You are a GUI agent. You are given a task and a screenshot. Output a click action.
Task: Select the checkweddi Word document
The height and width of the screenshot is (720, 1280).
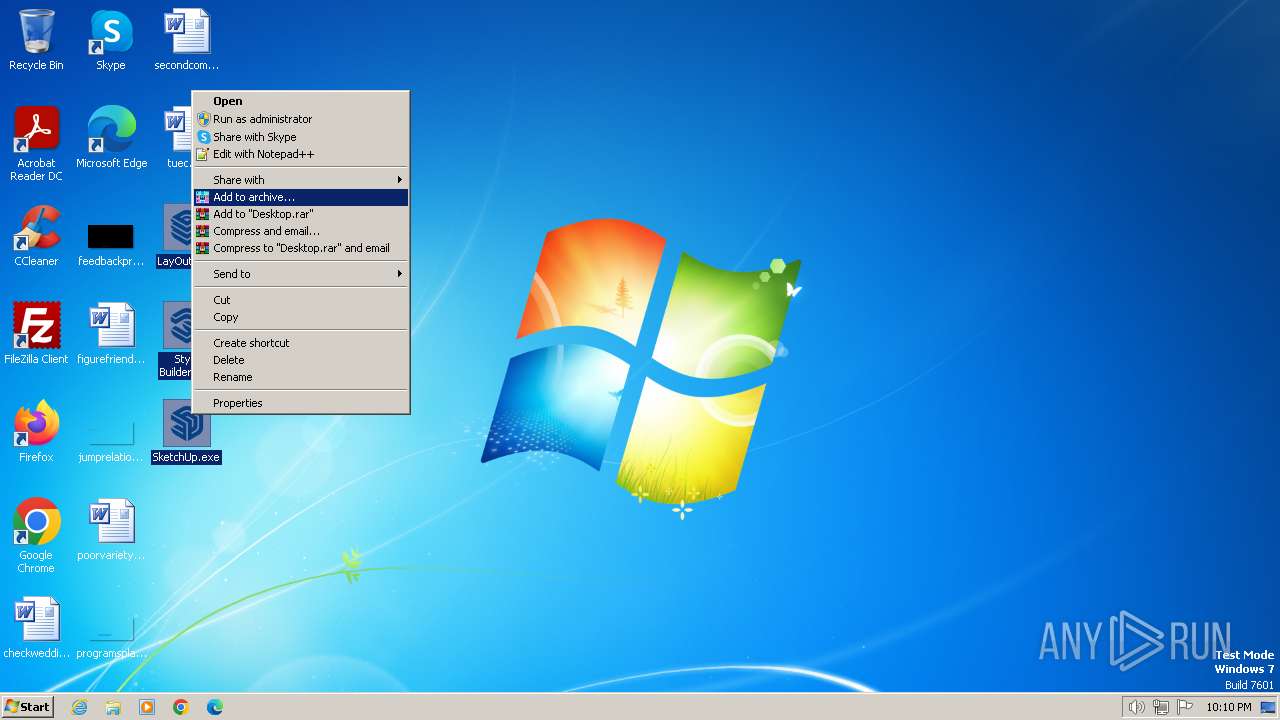click(x=36, y=628)
